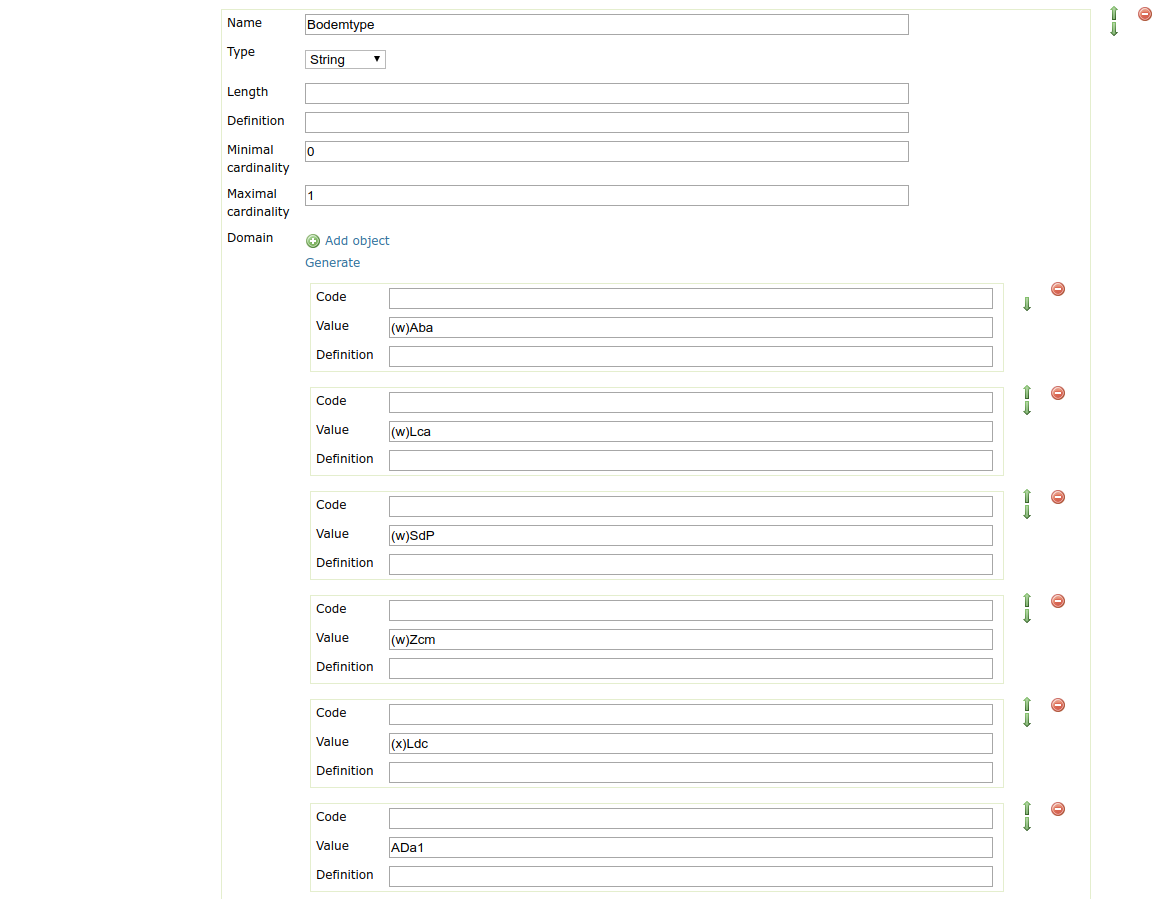Open the Type dropdown showing String

(345, 60)
